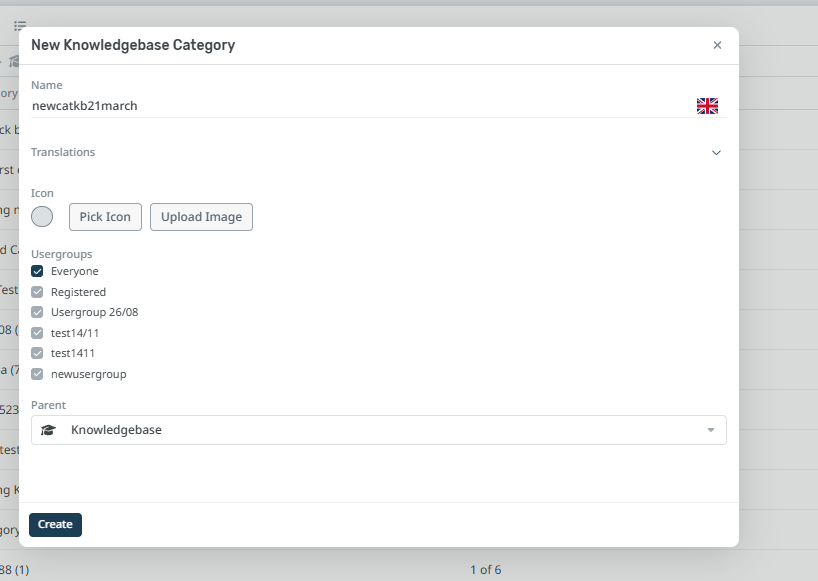The height and width of the screenshot is (581, 818).
Task: Click the Pick Icon button
Action: point(105,217)
